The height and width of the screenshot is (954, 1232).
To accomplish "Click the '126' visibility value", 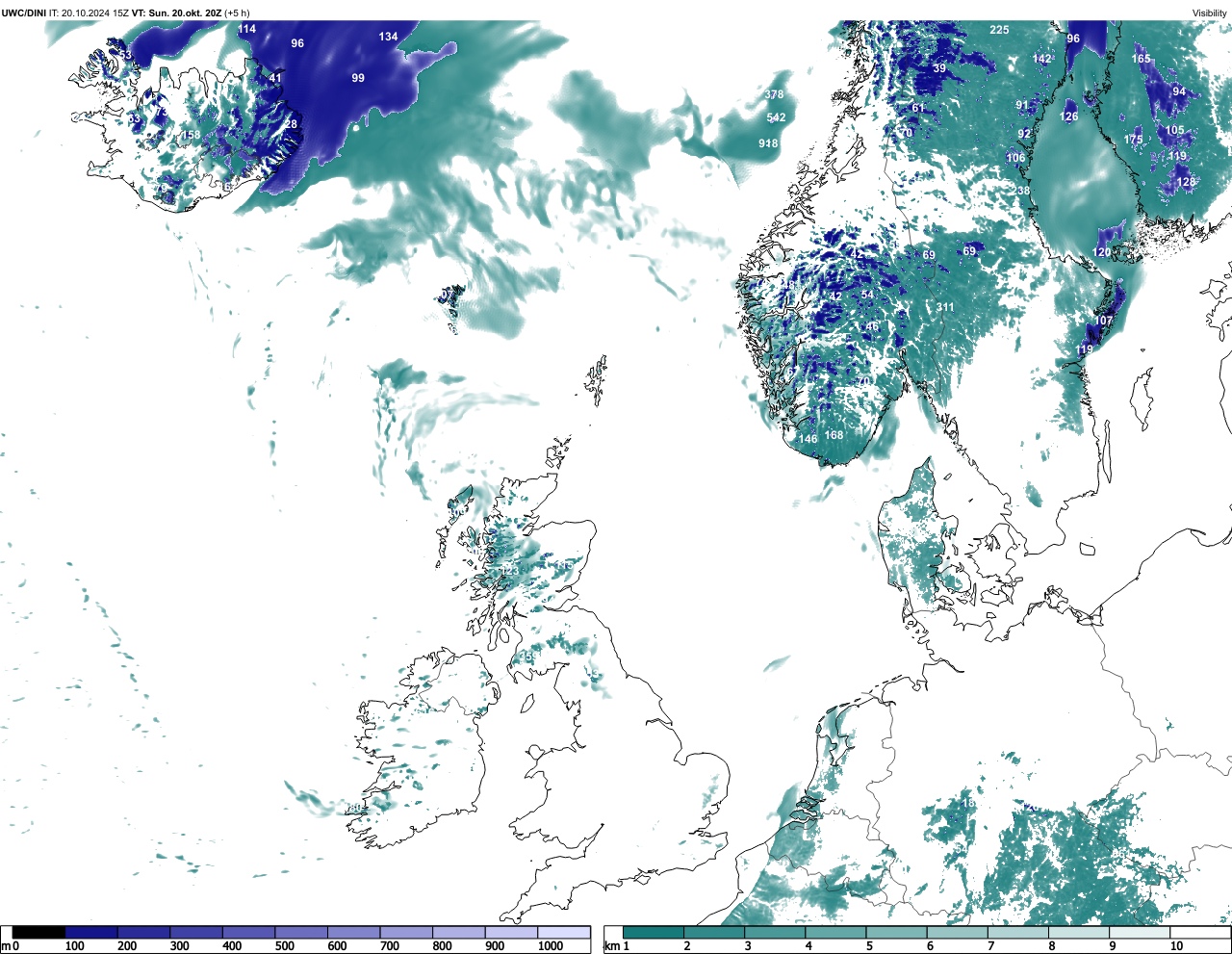I will pyautogui.click(x=1069, y=116).
